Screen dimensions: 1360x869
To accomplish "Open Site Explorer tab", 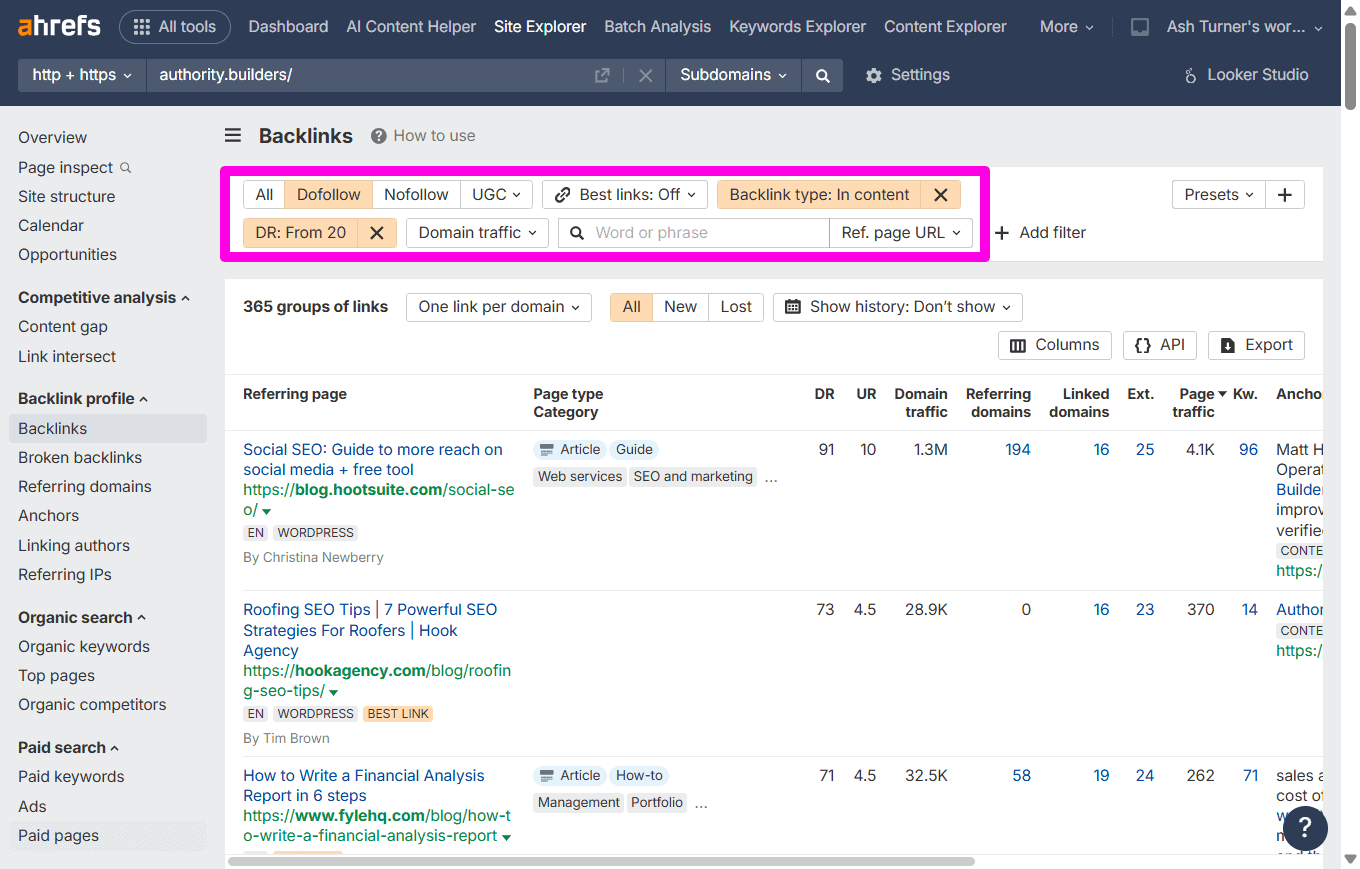I will click(540, 27).
